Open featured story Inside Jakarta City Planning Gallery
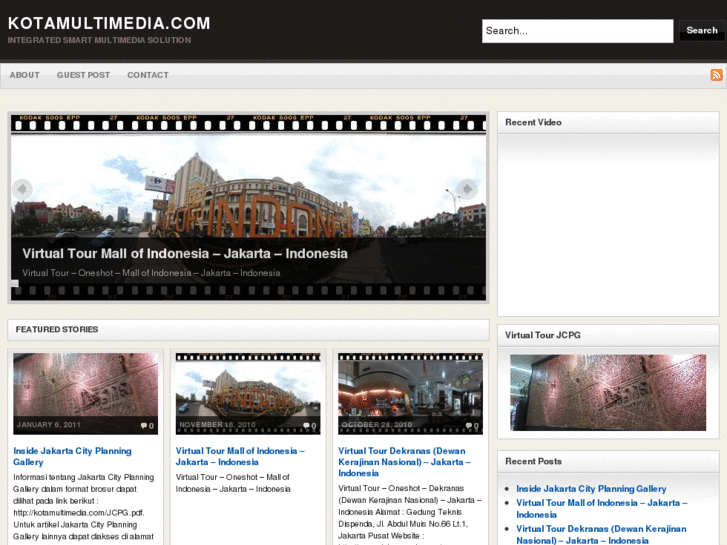The width and height of the screenshot is (727, 545). pos(72,456)
